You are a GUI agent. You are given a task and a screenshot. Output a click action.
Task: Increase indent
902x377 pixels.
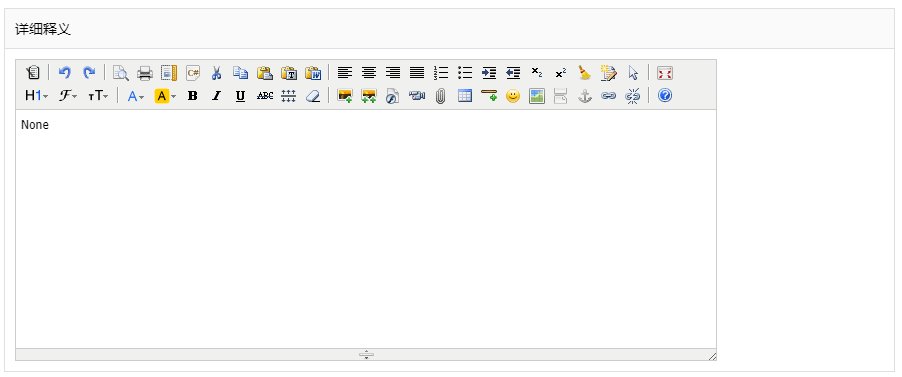click(x=489, y=73)
